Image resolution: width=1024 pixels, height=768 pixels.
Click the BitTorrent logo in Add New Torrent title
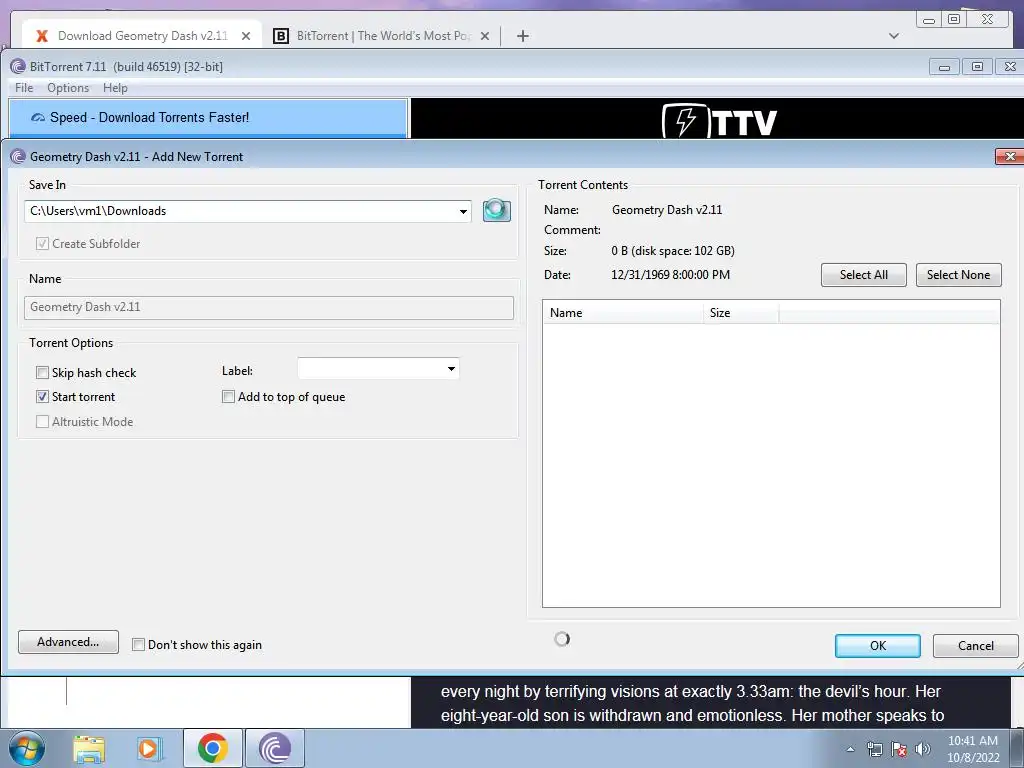tap(18, 157)
